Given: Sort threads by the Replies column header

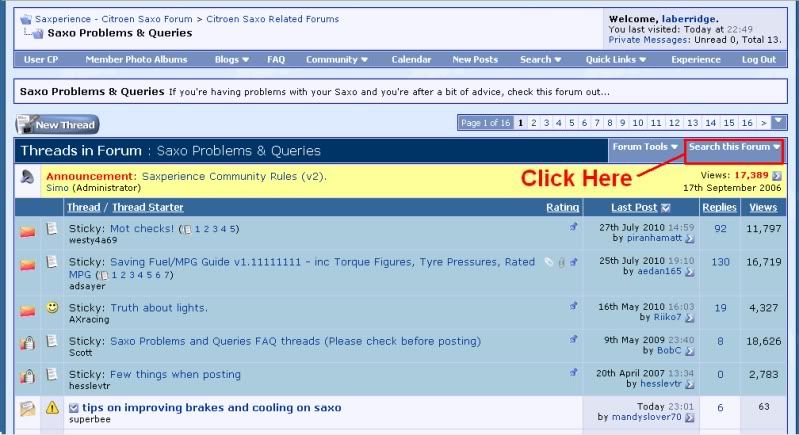Looking at the screenshot, I should [x=719, y=207].
